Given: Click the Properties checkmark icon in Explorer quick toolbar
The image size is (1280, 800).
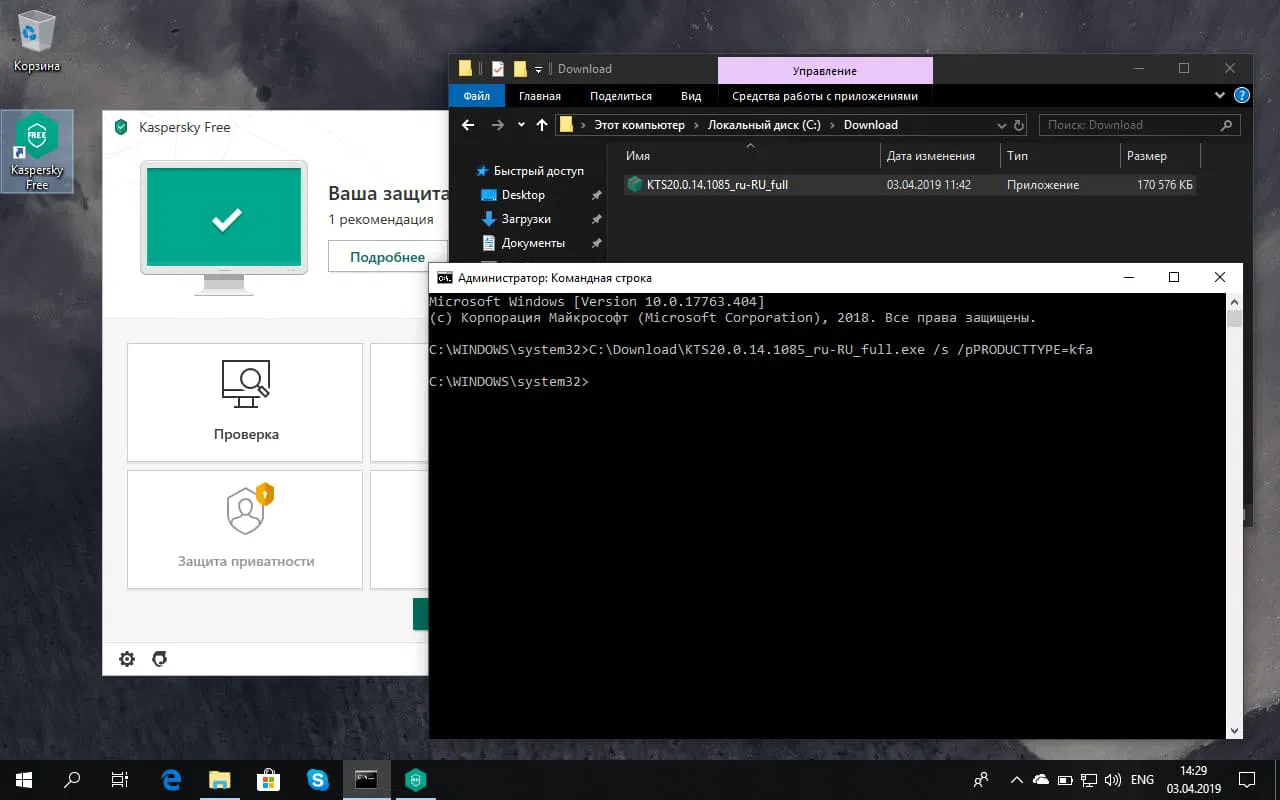Looking at the screenshot, I should pyautogui.click(x=497, y=69).
